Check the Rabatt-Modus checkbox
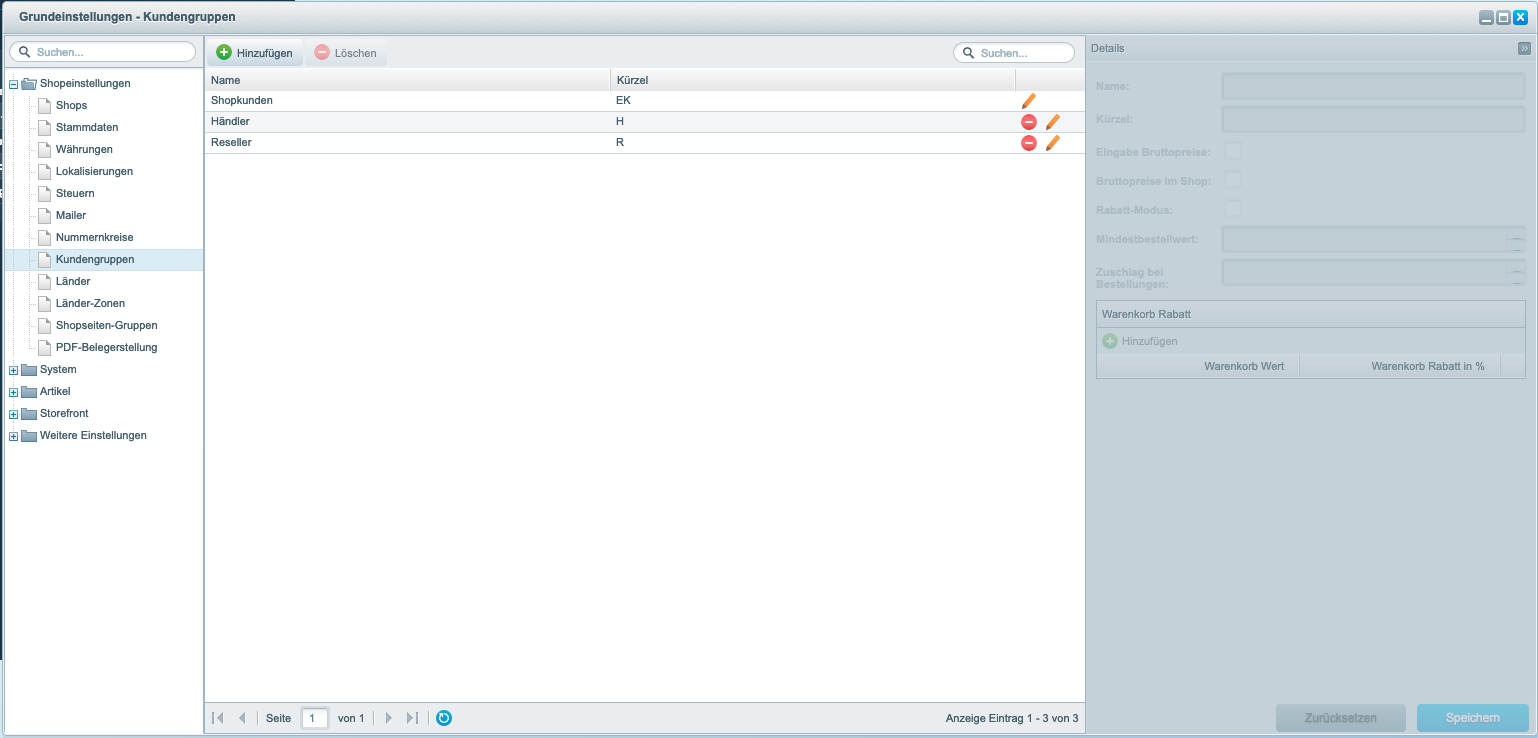1538x738 pixels. coord(1233,209)
